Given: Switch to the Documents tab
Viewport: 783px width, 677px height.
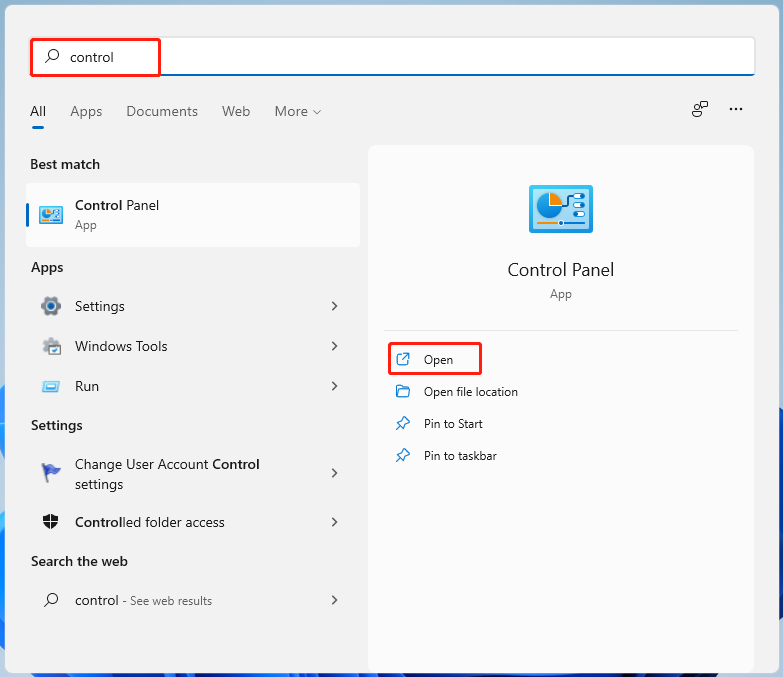Looking at the screenshot, I should pyautogui.click(x=162, y=111).
